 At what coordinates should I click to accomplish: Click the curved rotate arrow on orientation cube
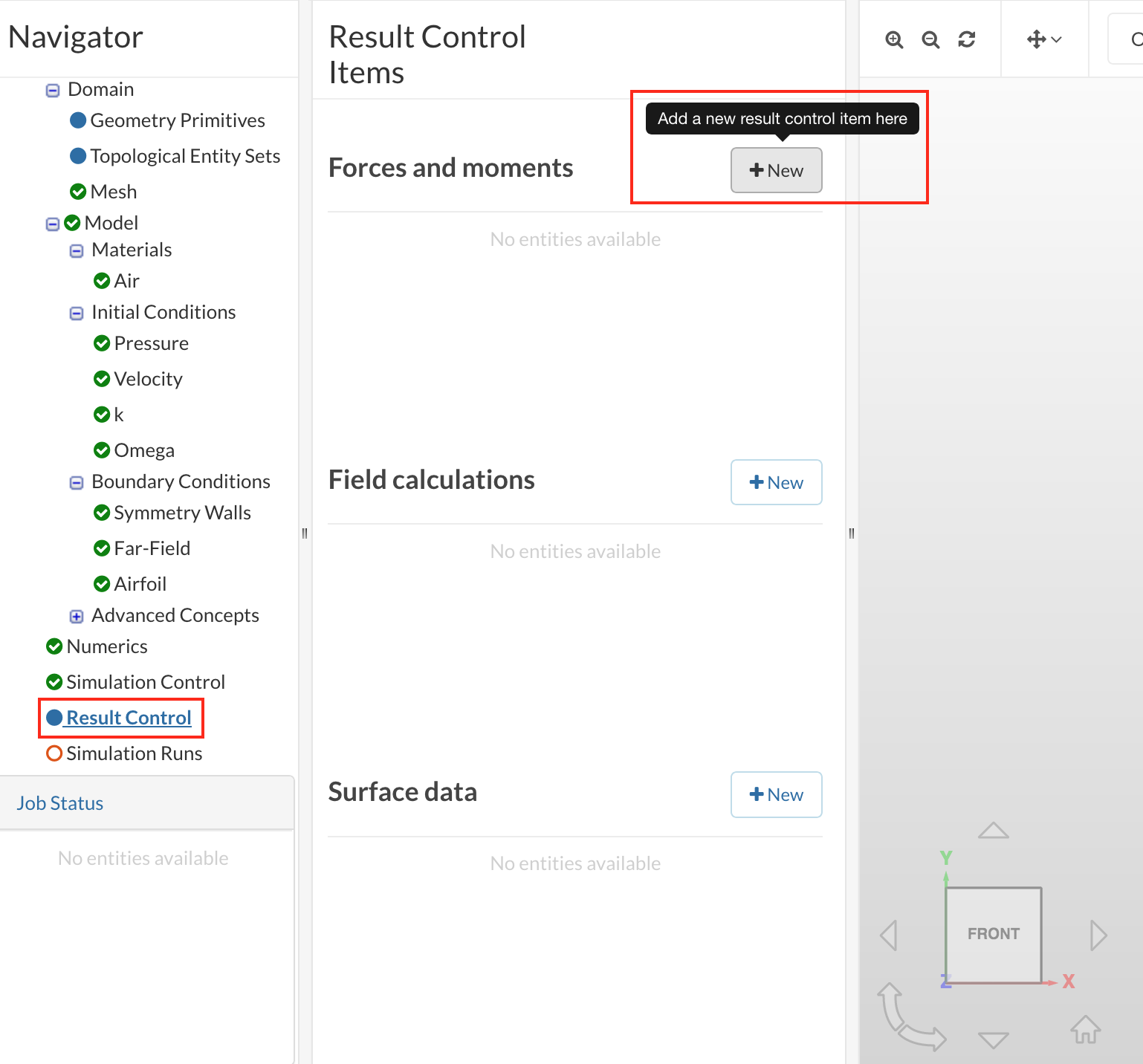(x=910, y=1016)
